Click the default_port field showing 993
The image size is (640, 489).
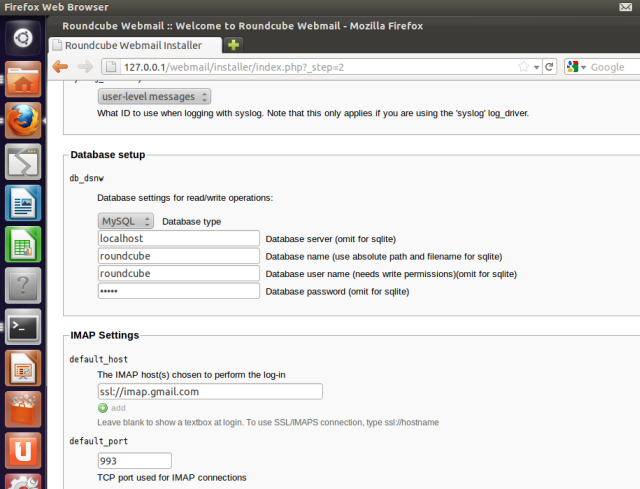coord(134,461)
